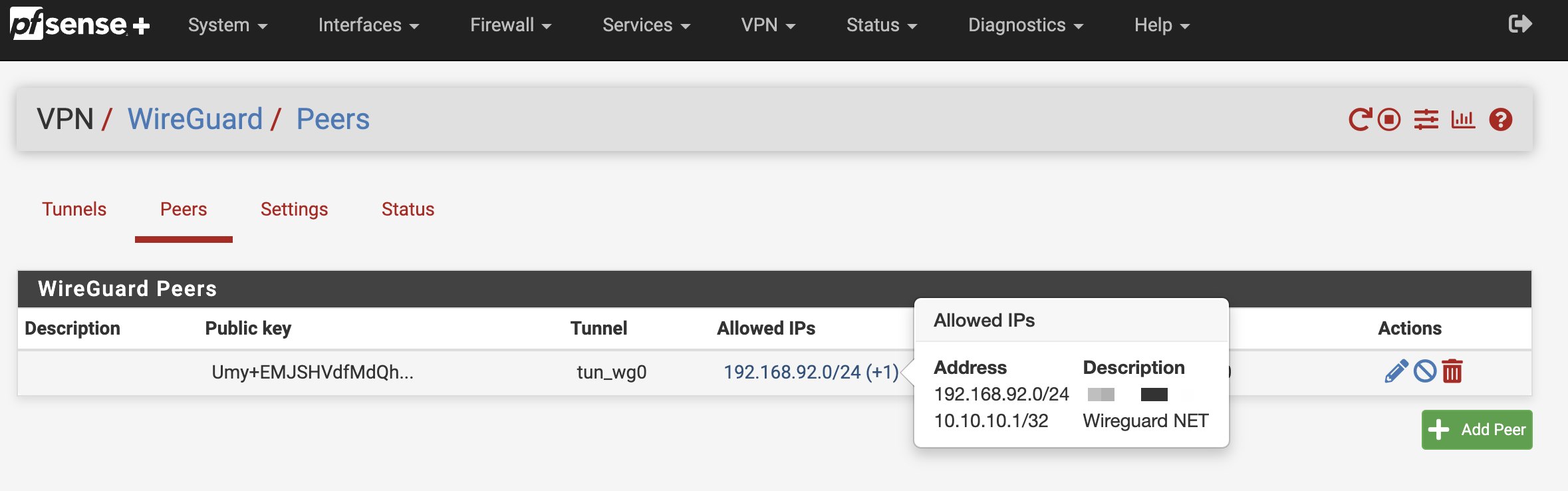Disable the peer via ban icon

(x=1424, y=371)
